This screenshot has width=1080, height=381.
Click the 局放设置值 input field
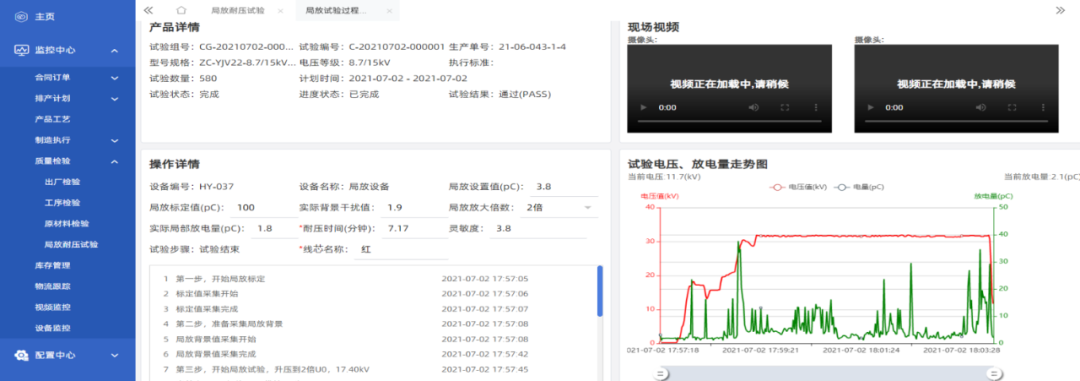[x=563, y=187]
